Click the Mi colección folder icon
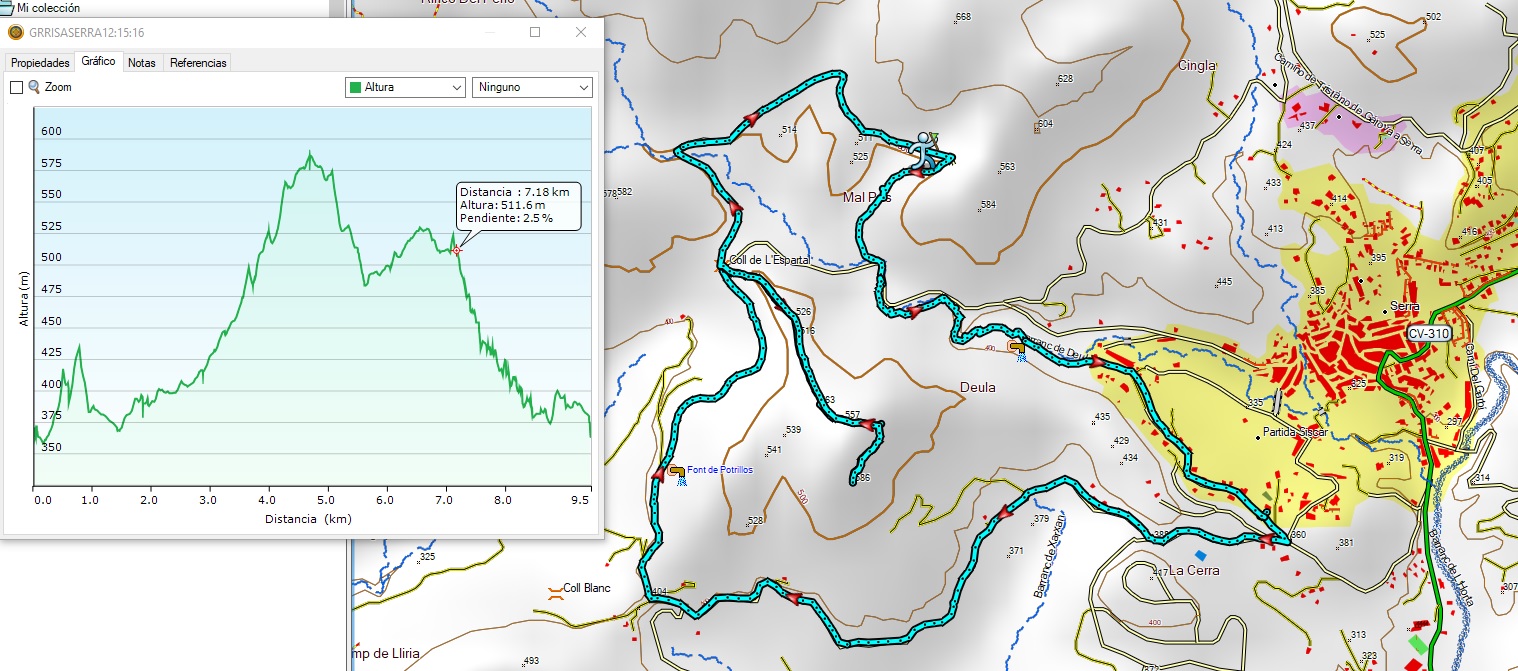1518x671 pixels. coord(7,7)
